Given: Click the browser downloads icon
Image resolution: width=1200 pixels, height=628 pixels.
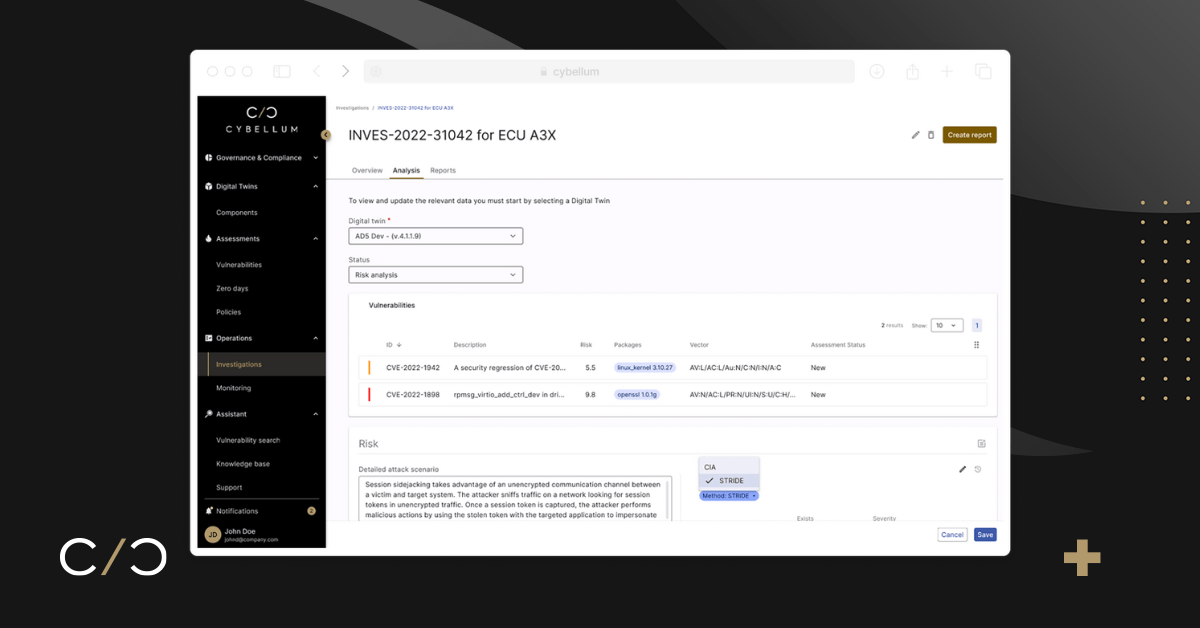Looking at the screenshot, I should pos(877,71).
